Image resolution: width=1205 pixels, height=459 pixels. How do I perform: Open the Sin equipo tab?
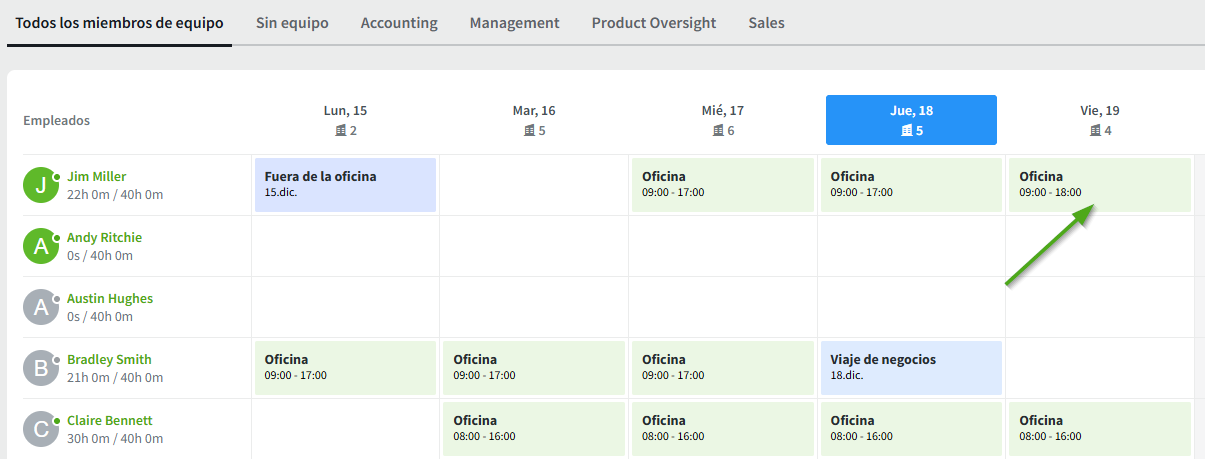[292, 23]
